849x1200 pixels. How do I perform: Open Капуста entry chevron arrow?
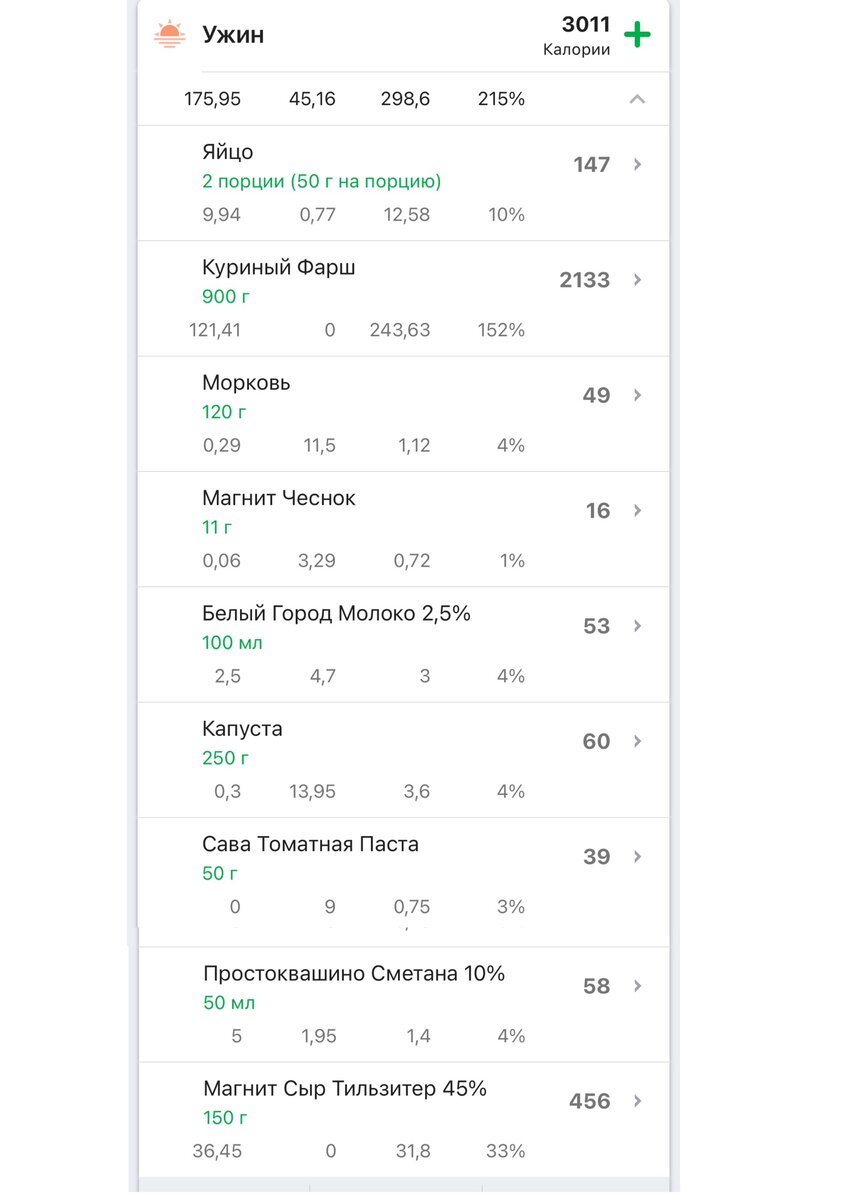[x=638, y=741]
